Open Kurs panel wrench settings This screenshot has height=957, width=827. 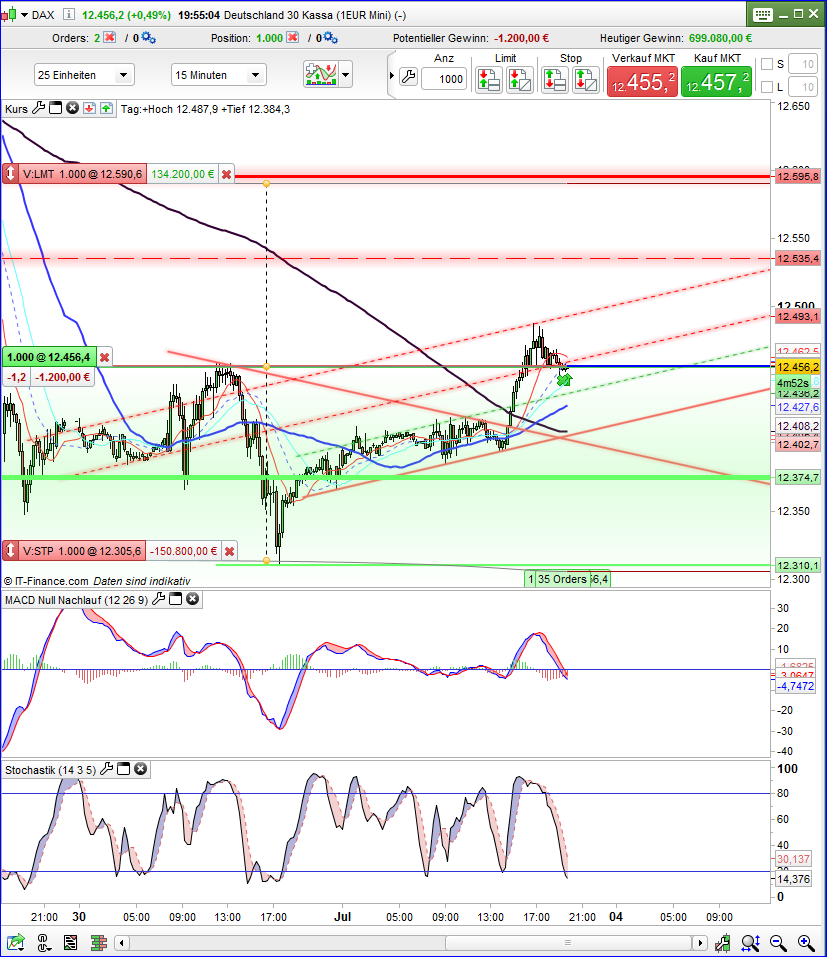pos(38,109)
